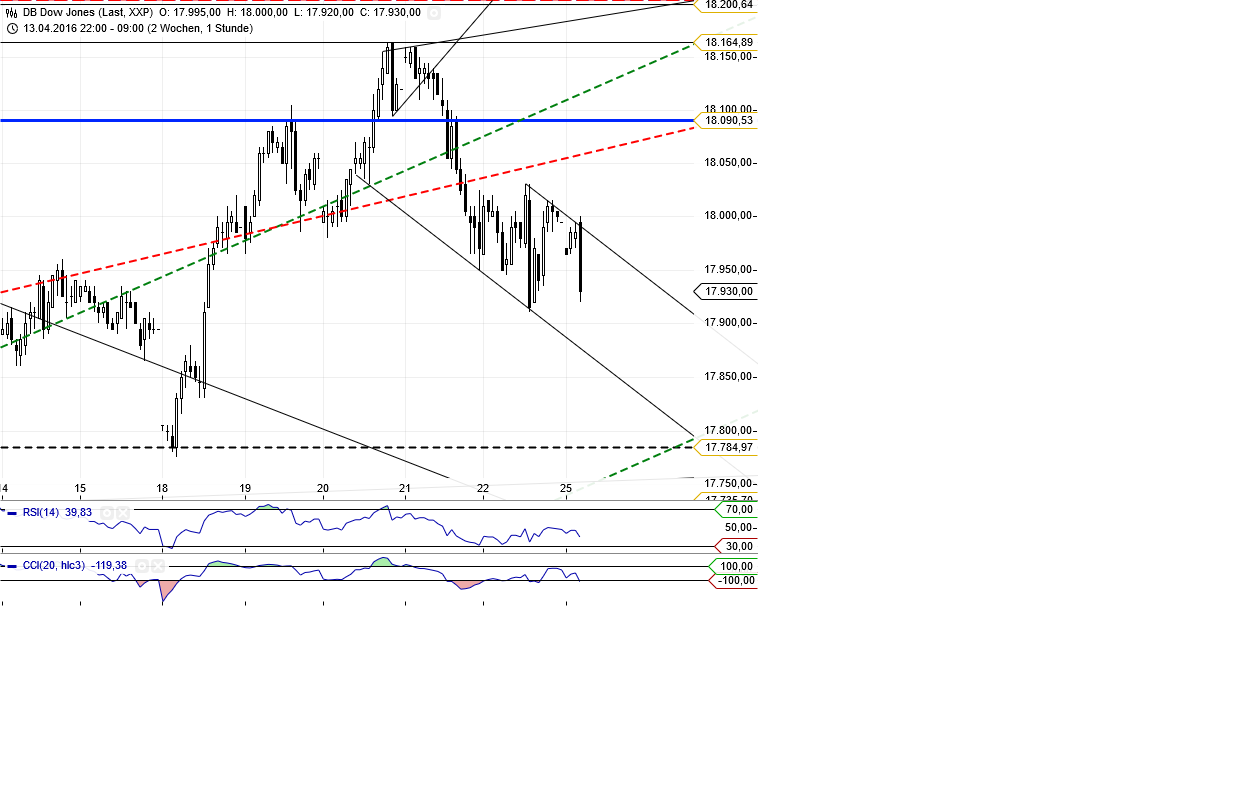The image size is (1234, 812).
Task: Click the blue line marker before the RSI label
Action: pos(12,512)
